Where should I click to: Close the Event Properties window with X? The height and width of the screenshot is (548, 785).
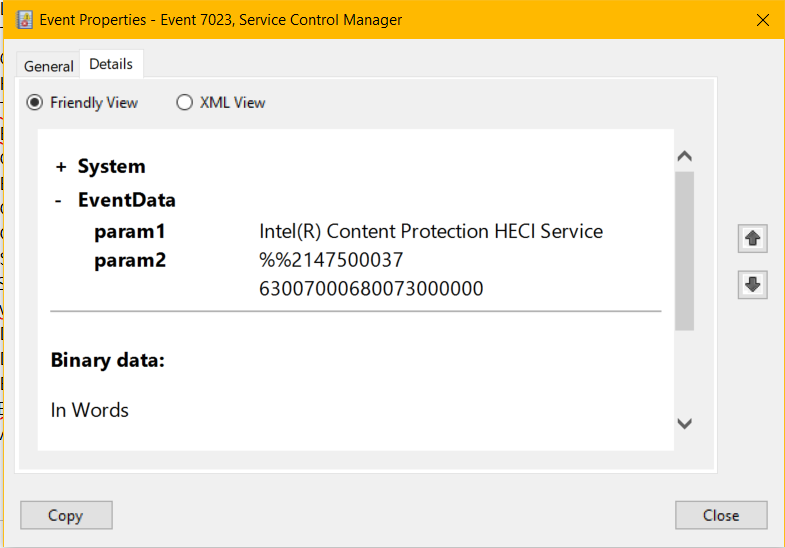pos(763,20)
